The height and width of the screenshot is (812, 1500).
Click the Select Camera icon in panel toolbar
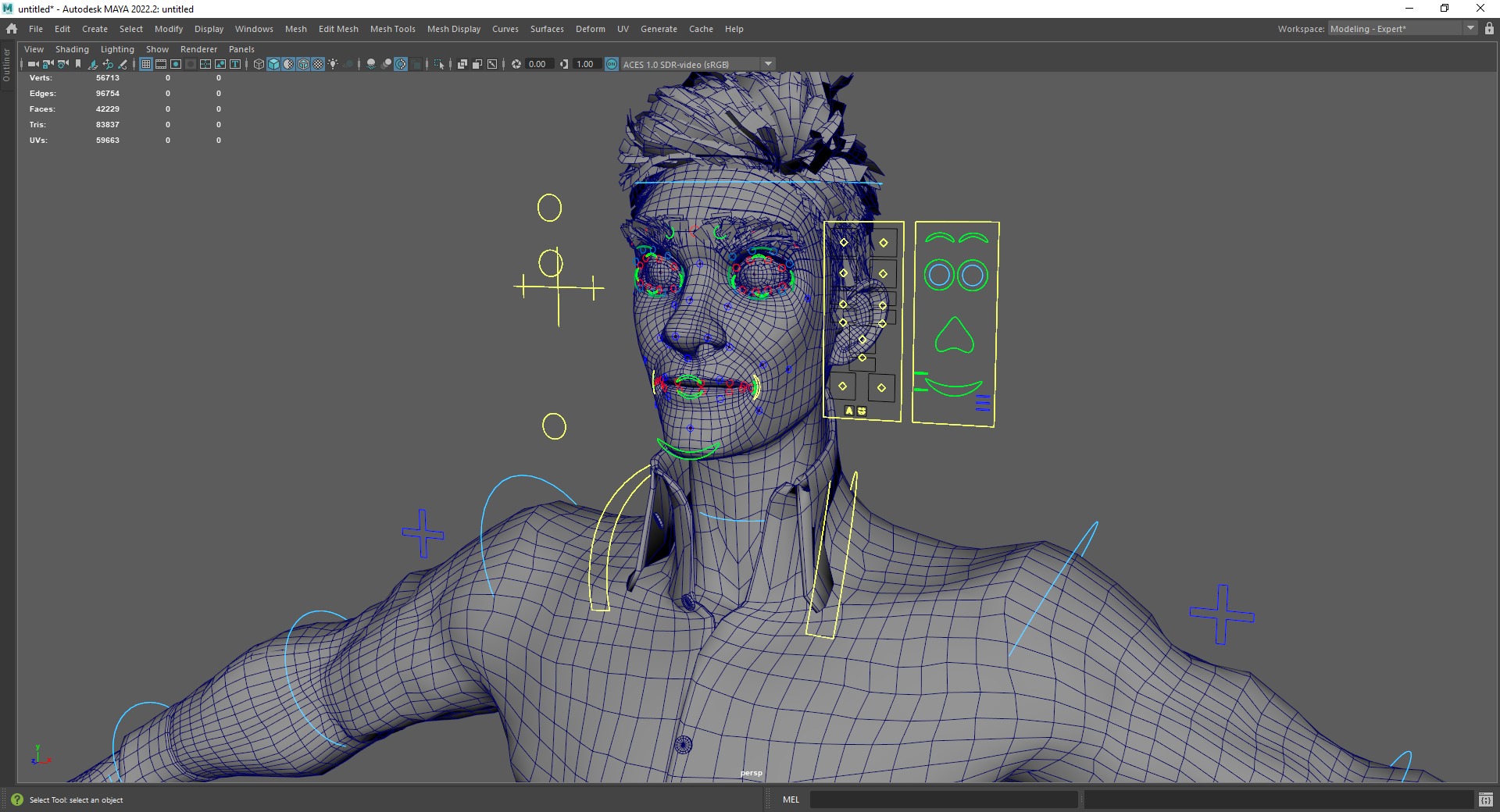point(33,64)
